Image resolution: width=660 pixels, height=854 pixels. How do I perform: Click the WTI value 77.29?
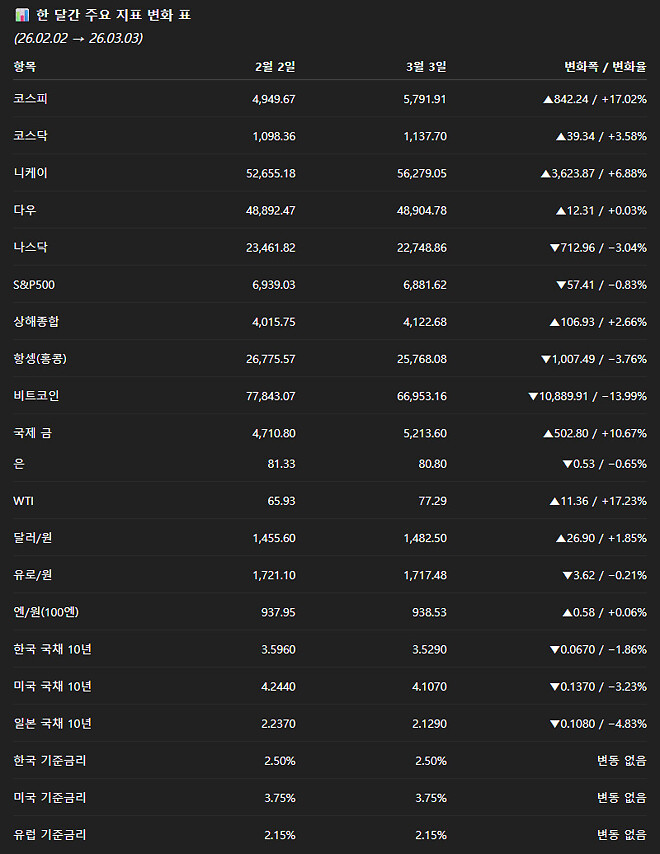tap(432, 501)
